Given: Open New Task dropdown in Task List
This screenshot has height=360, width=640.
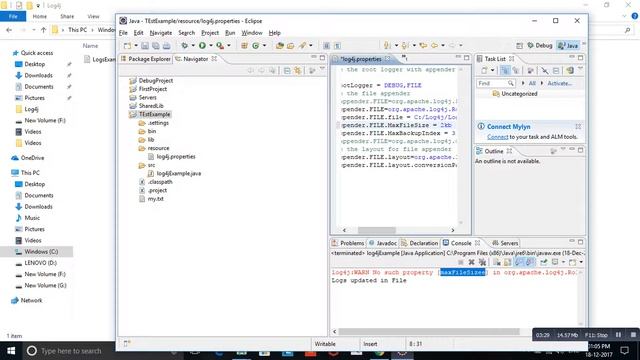Looking at the screenshot, I should (493, 71).
